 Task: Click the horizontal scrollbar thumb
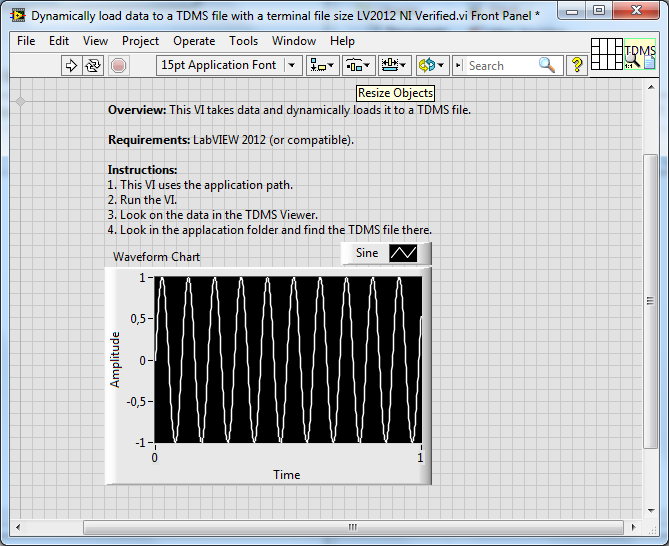point(353,527)
